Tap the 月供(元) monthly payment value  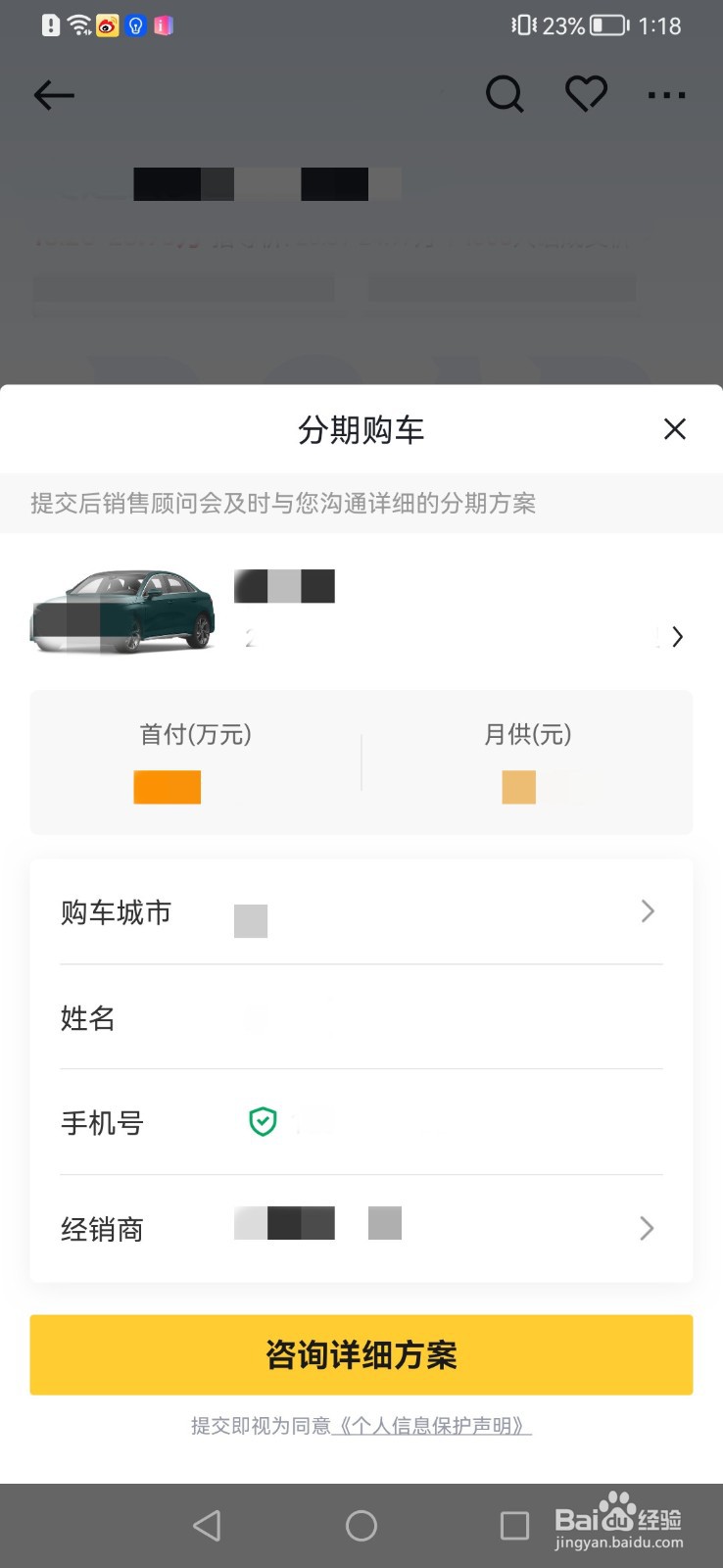click(x=529, y=787)
